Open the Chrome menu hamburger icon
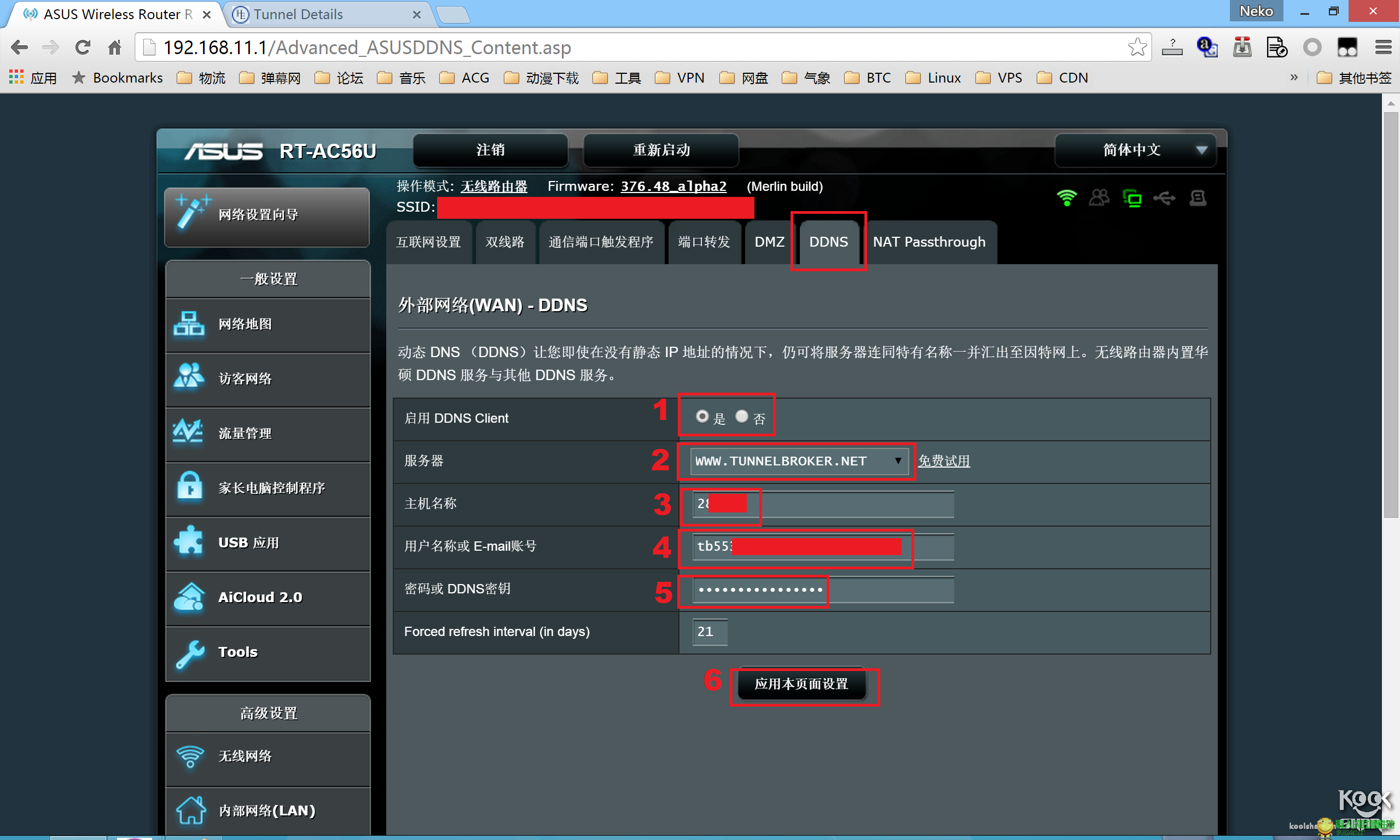 [1383, 48]
